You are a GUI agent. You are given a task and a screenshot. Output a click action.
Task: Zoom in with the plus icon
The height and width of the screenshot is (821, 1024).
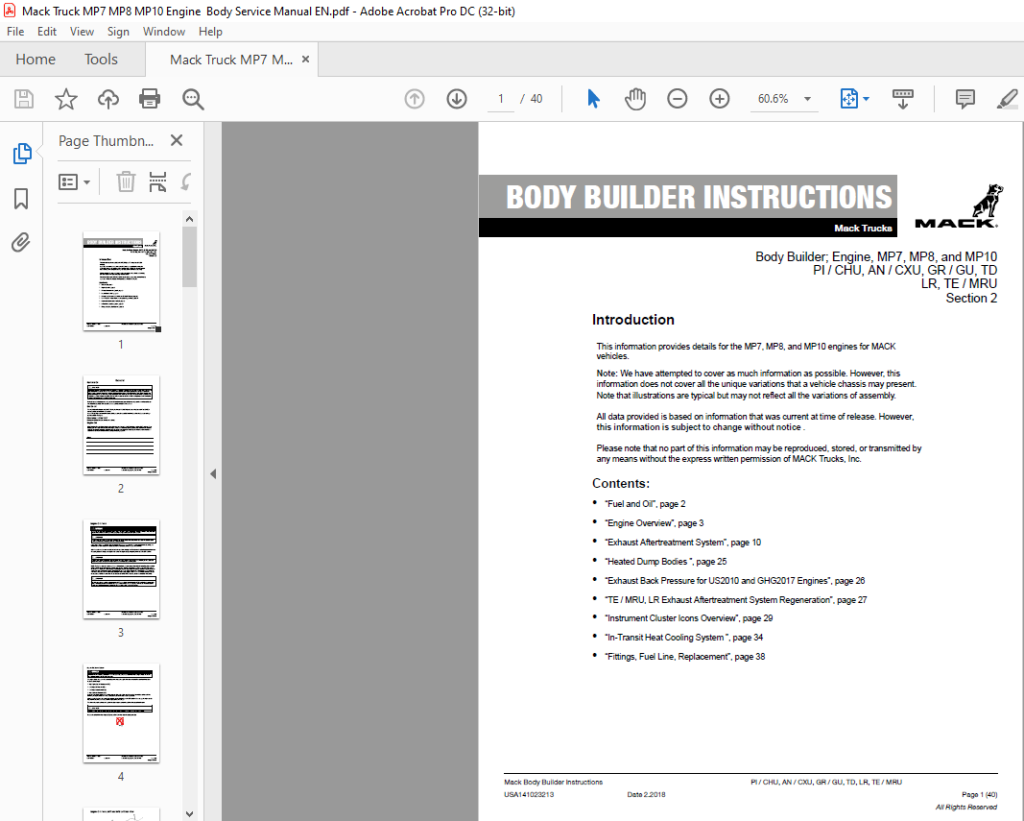(x=720, y=99)
